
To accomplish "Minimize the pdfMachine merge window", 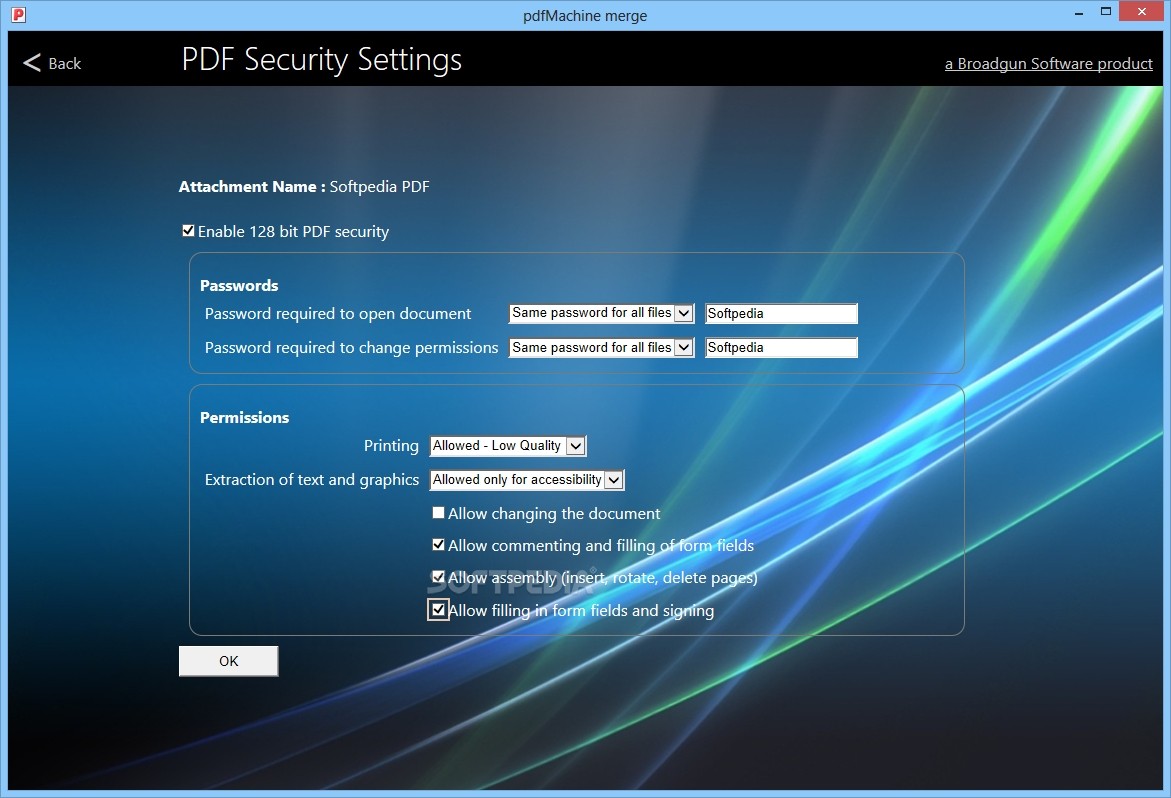I will 1078,13.
